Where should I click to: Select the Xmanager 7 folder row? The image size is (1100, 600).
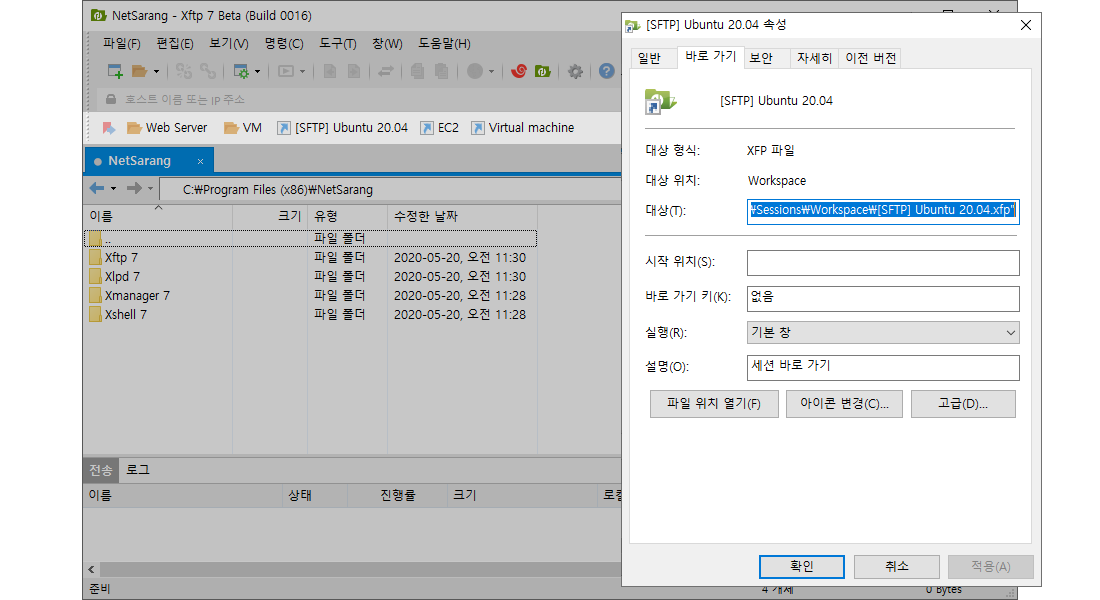point(310,295)
